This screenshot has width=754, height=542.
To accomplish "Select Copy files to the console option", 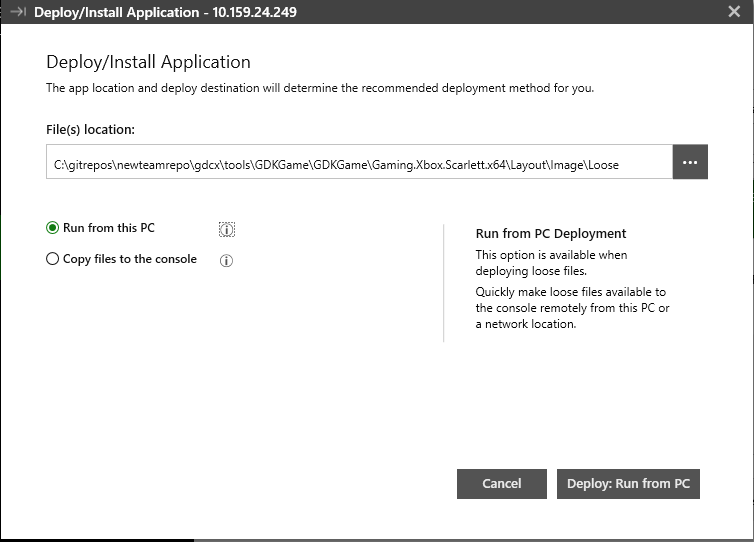I will [x=52, y=259].
